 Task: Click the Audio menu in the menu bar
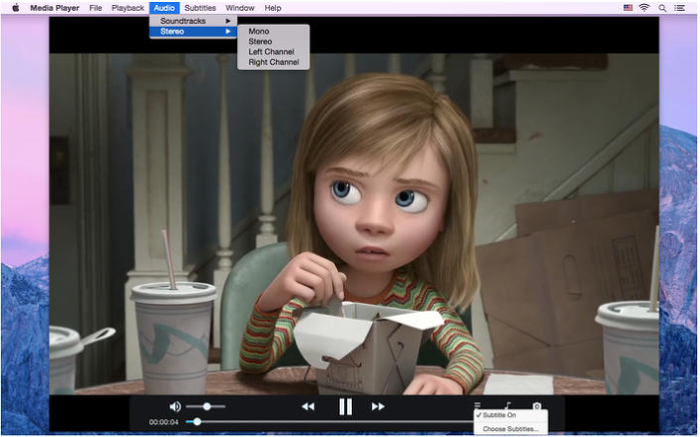tap(164, 8)
